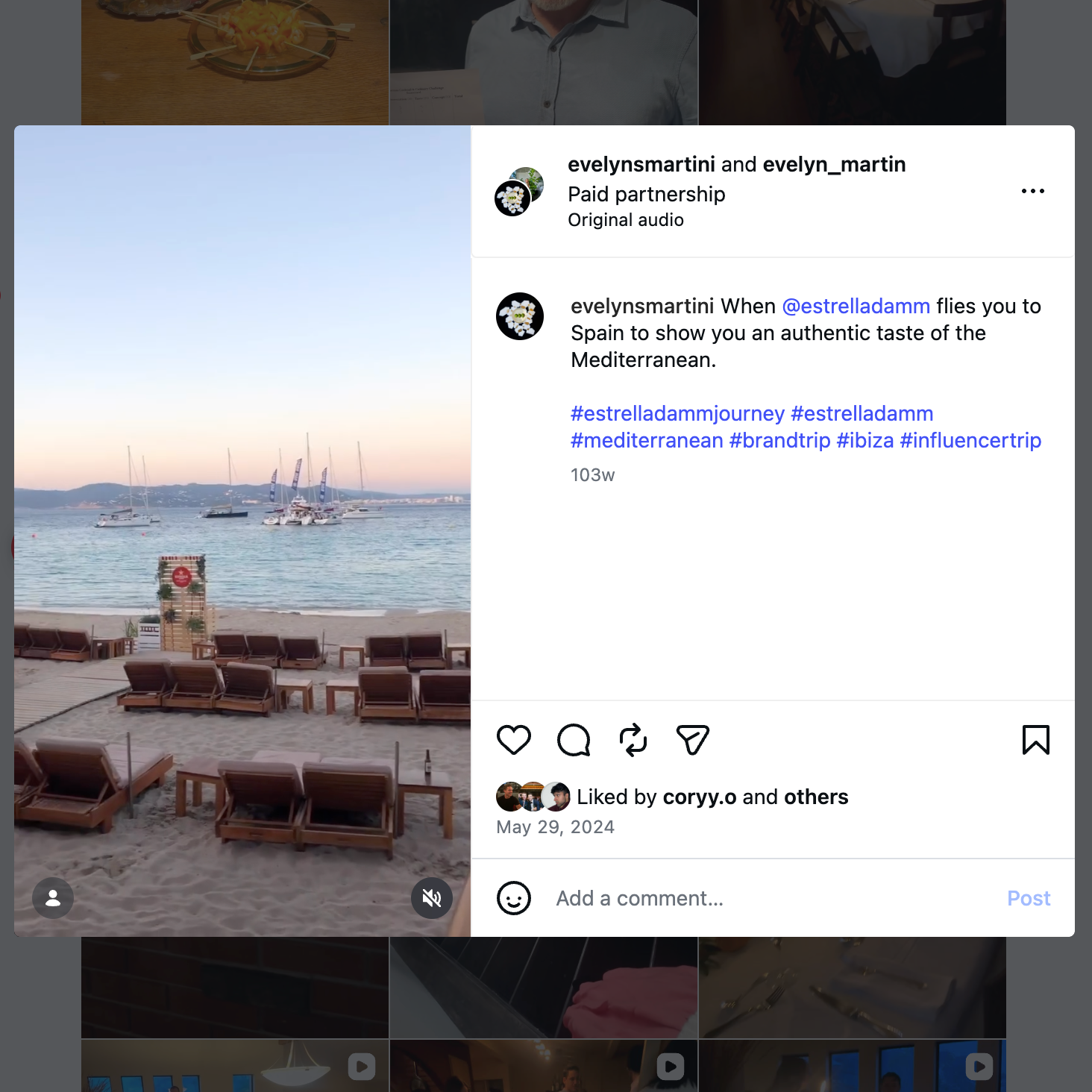This screenshot has width=1092, height=1092.
Task: Open background grid thumbnail with forks on table
Action: click(x=853, y=988)
